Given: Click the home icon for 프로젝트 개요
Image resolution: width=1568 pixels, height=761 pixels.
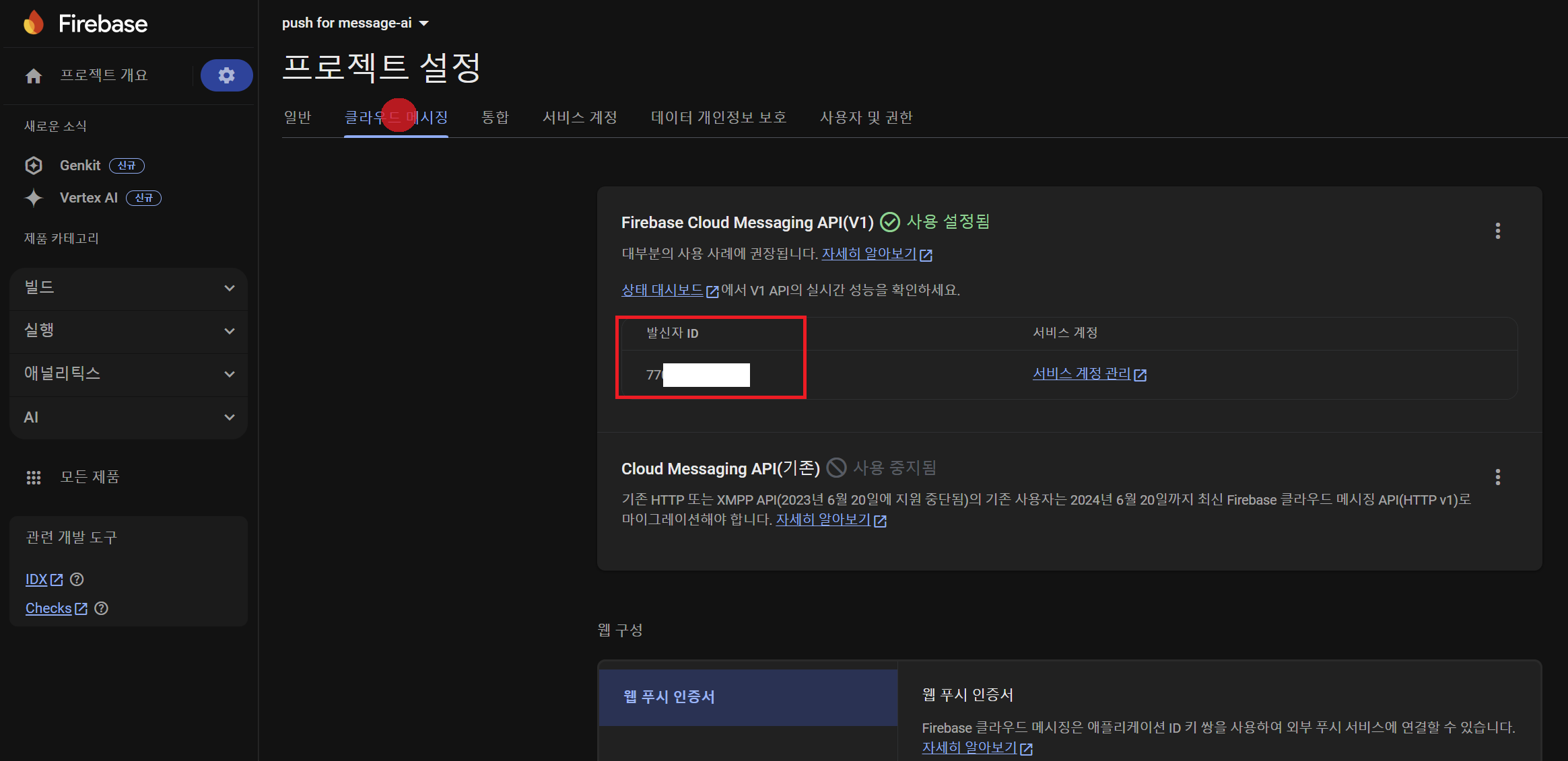Looking at the screenshot, I should click(34, 76).
